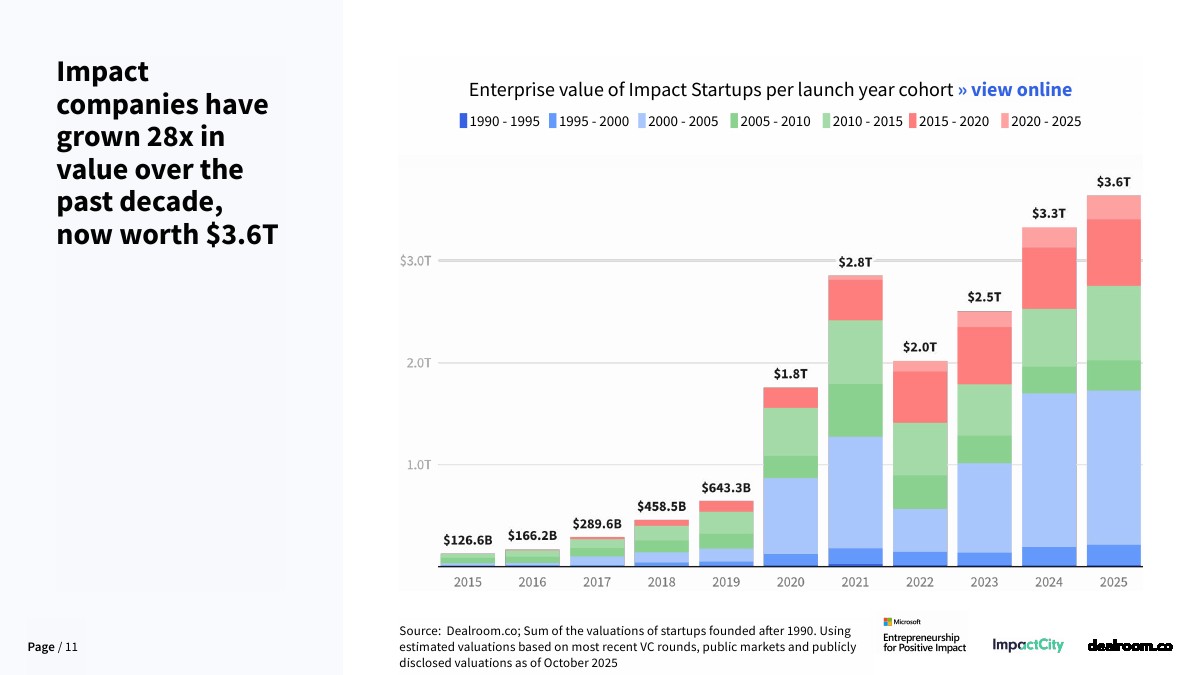Click the ImpactCity logo
The image size is (1200, 675).
tap(1028, 645)
